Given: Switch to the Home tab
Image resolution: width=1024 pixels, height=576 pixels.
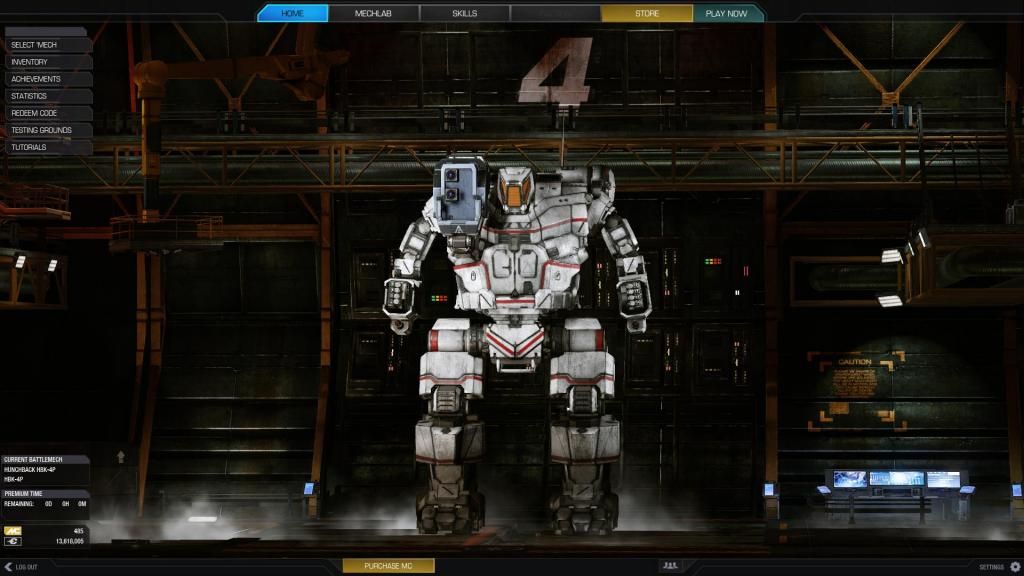Looking at the screenshot, I should pyautogui.click(x=292, y=13).
